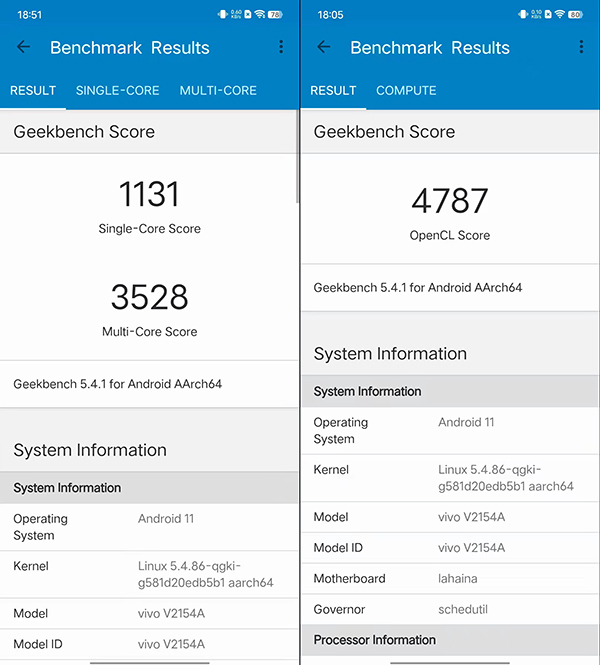The height and width of the screenshot is (665, 600).
Task: Open three-dot overflow menu on left screen
Action: tap(281, 47)
